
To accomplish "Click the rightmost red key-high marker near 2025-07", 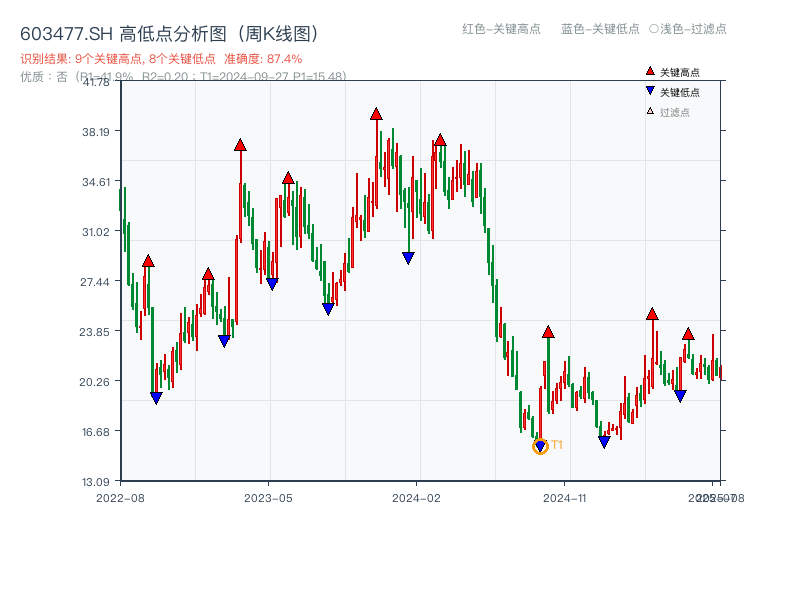I will [x=688, y=334].
